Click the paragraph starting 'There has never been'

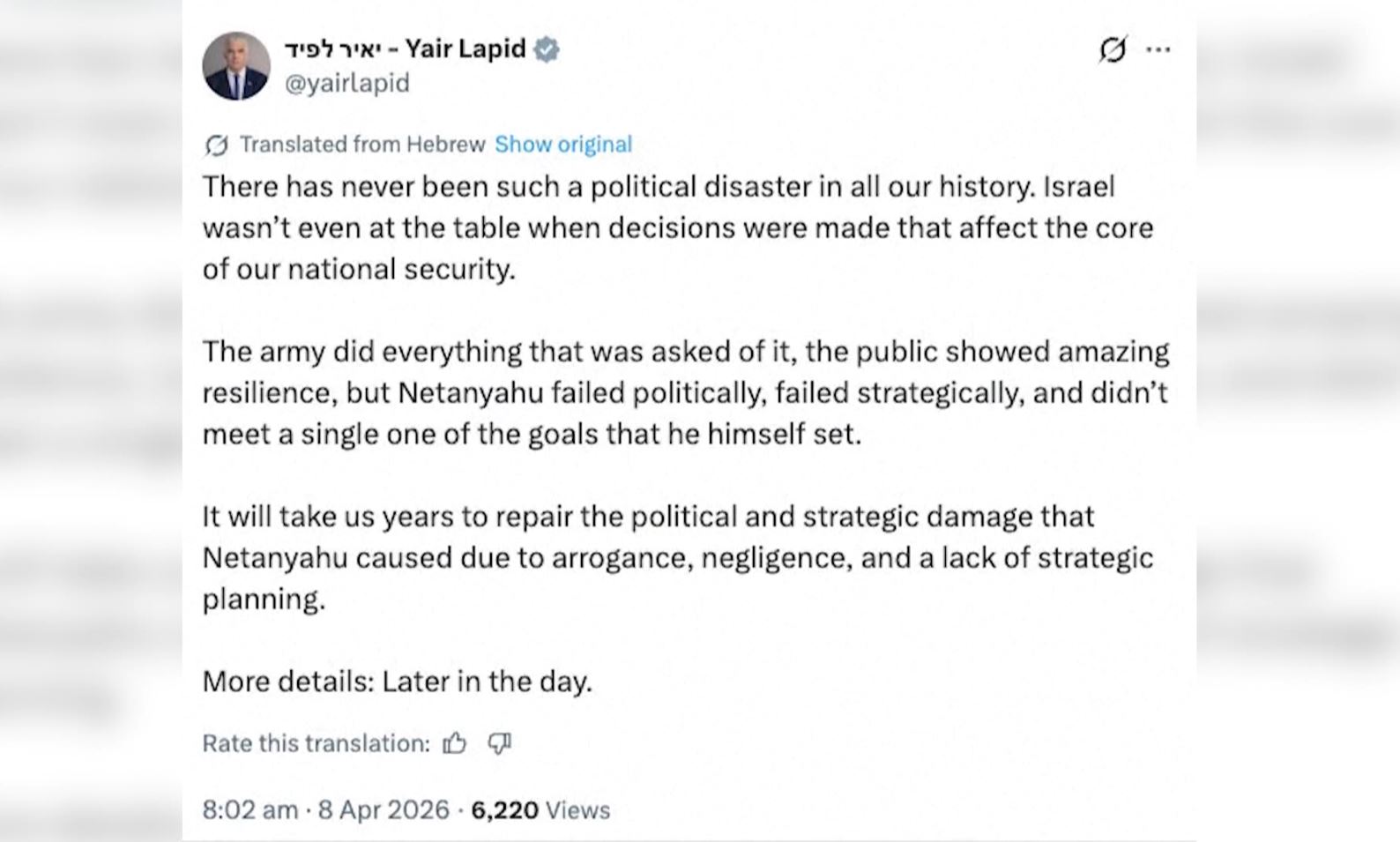[x=677, y=227]
